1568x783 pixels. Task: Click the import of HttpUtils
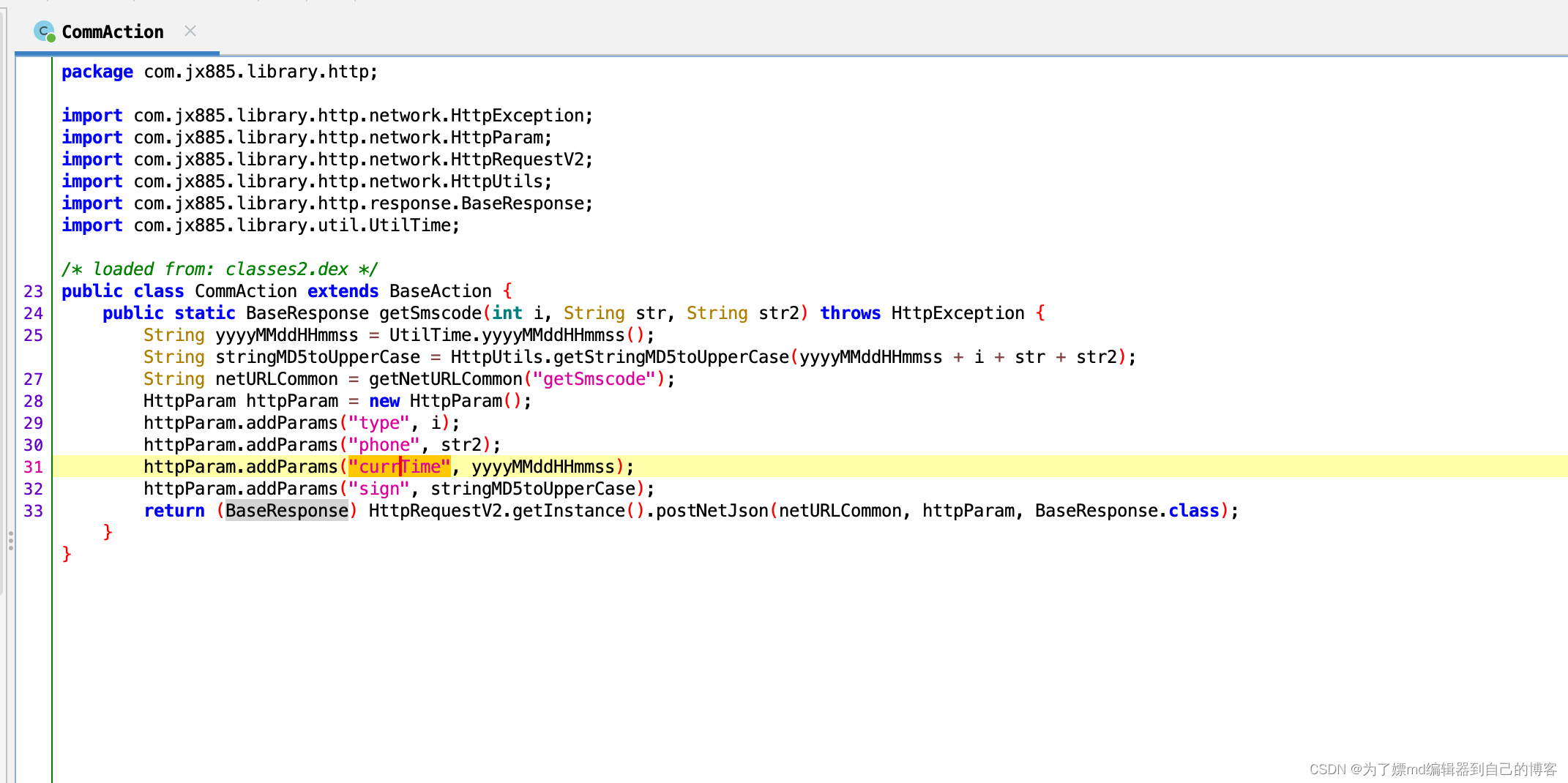pos(307,181)
